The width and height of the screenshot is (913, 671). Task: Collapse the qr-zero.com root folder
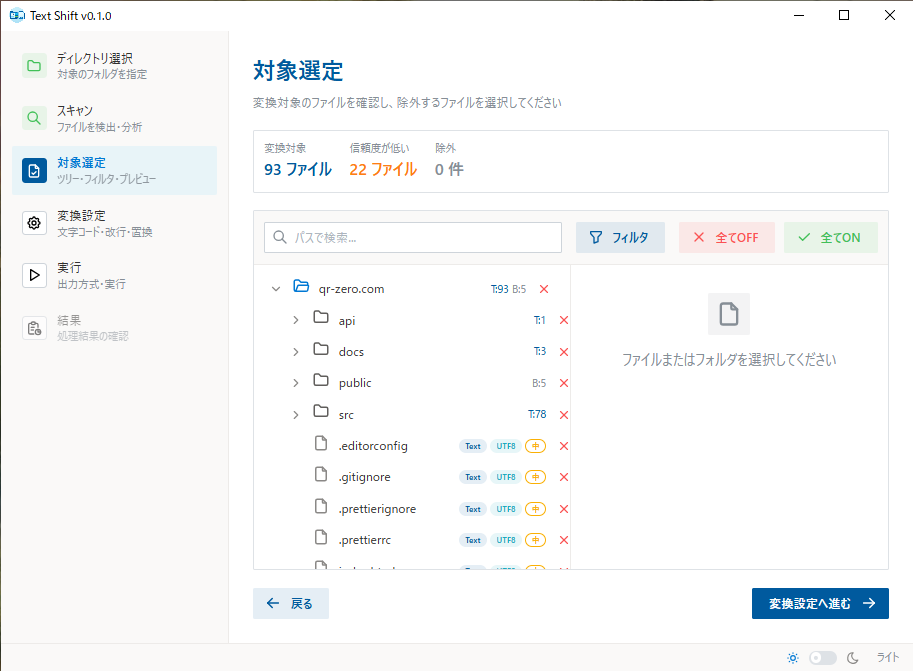point(276,289)
